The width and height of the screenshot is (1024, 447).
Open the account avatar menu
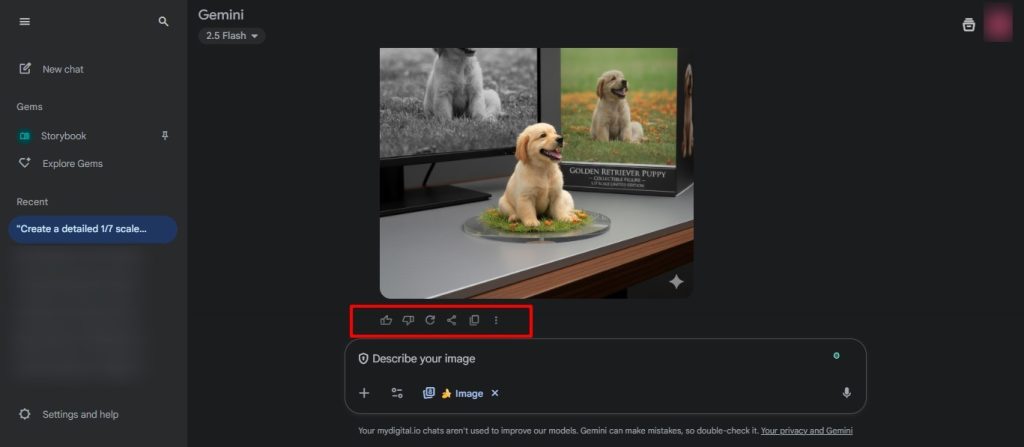pyautogui.click(x=997, y=24)
